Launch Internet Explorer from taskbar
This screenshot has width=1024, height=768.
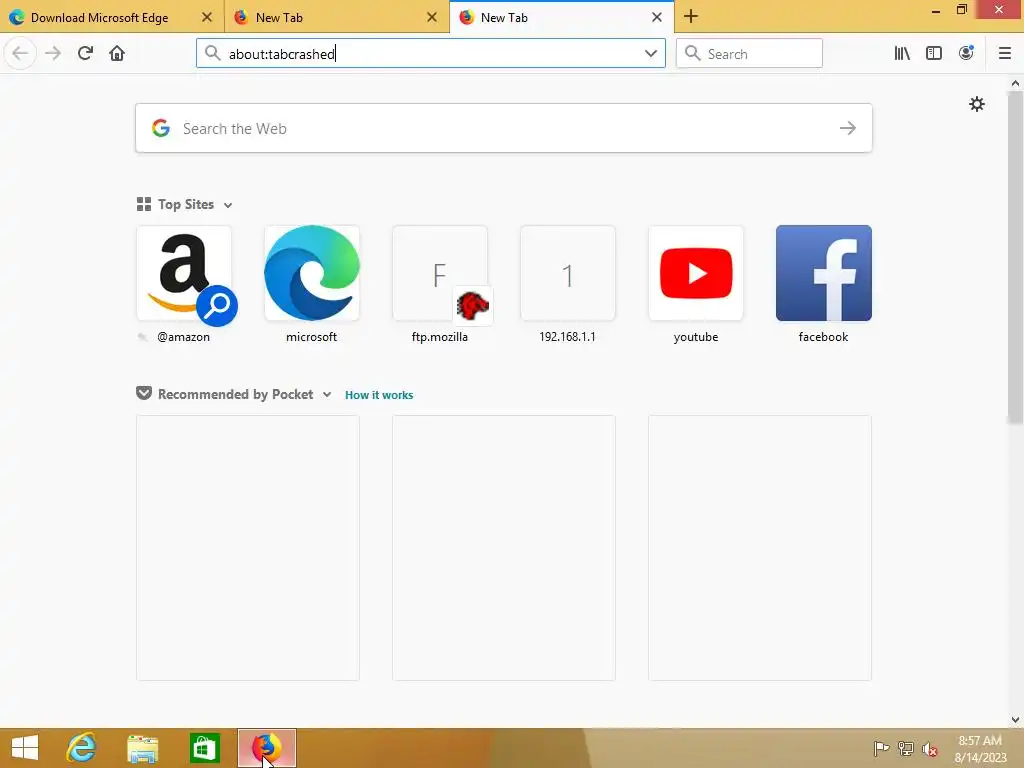click(82, 748)
